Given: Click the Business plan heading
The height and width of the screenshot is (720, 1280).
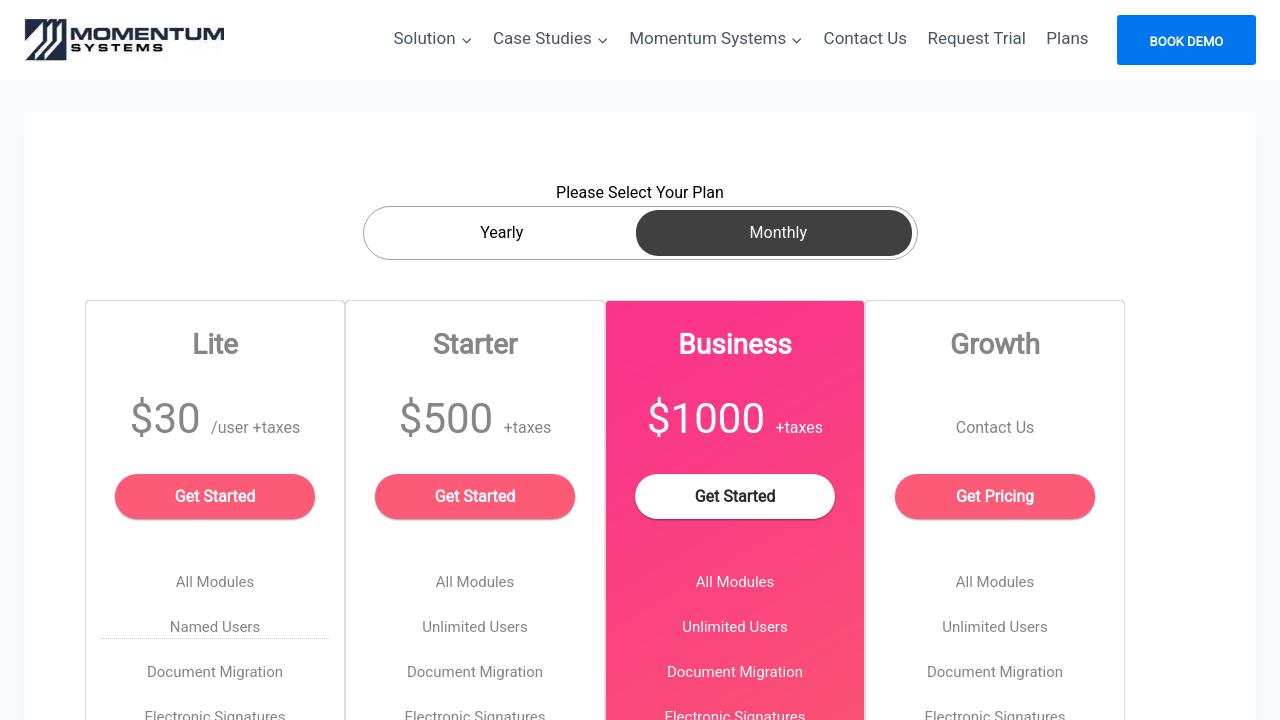Looking at the screenshot, I should tap(735, 344).
